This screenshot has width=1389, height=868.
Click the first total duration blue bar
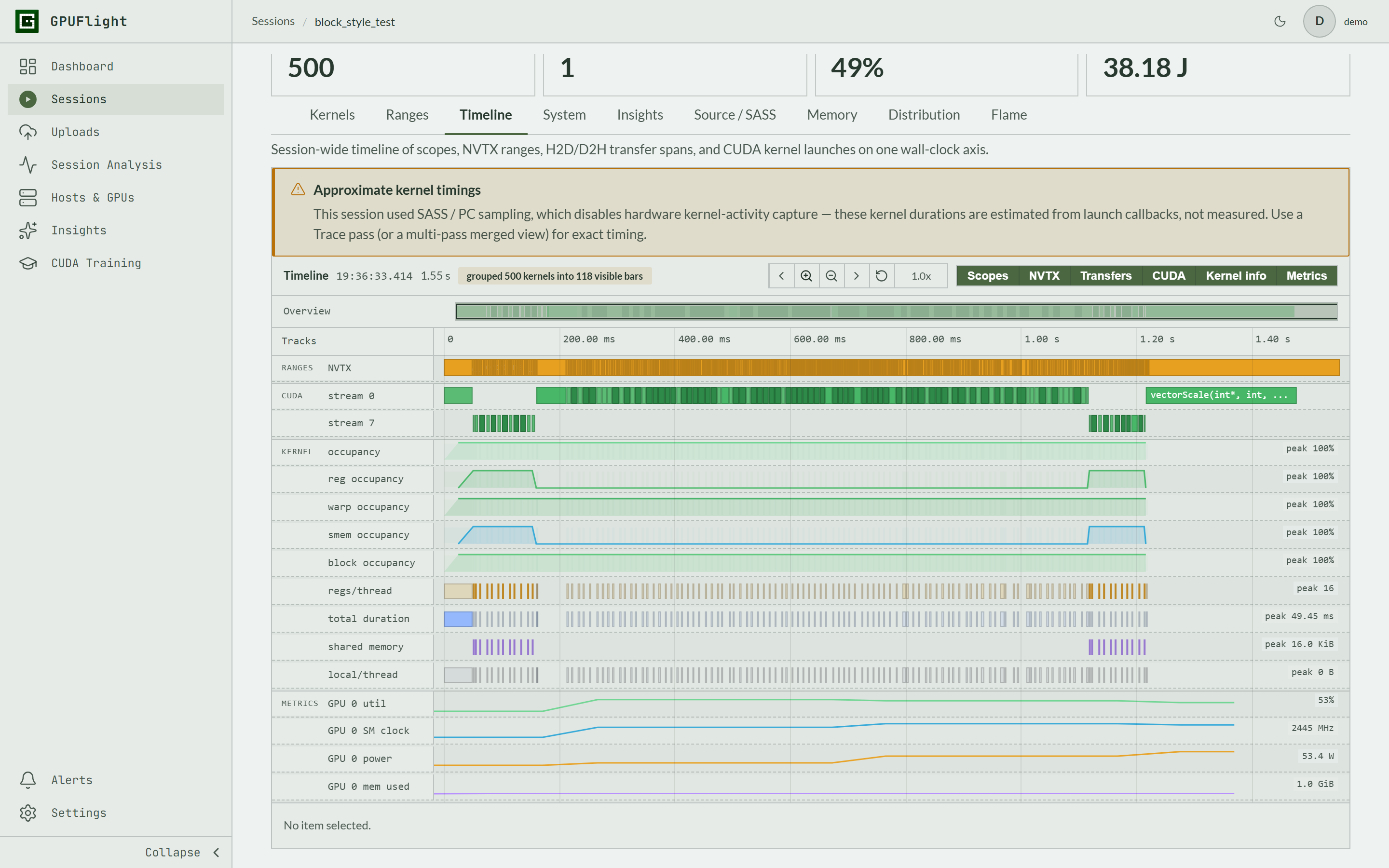458,619
